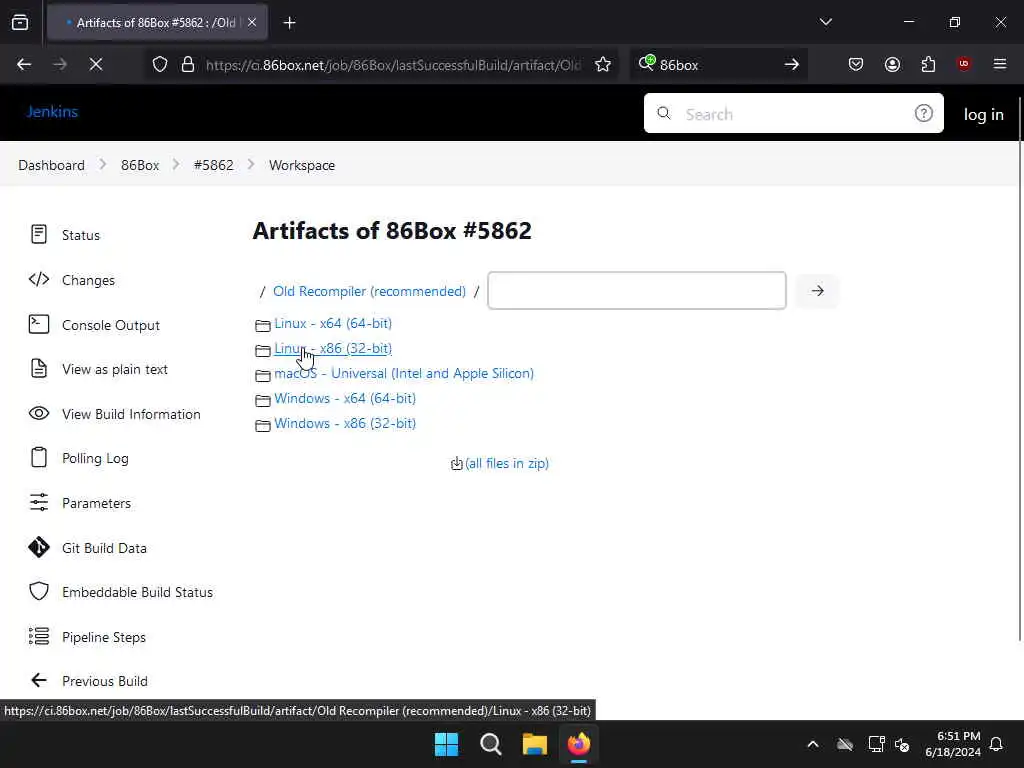Click the page vertical scrollbar
Viewport: 1024px width, 768px height.
coord(1020,369)
